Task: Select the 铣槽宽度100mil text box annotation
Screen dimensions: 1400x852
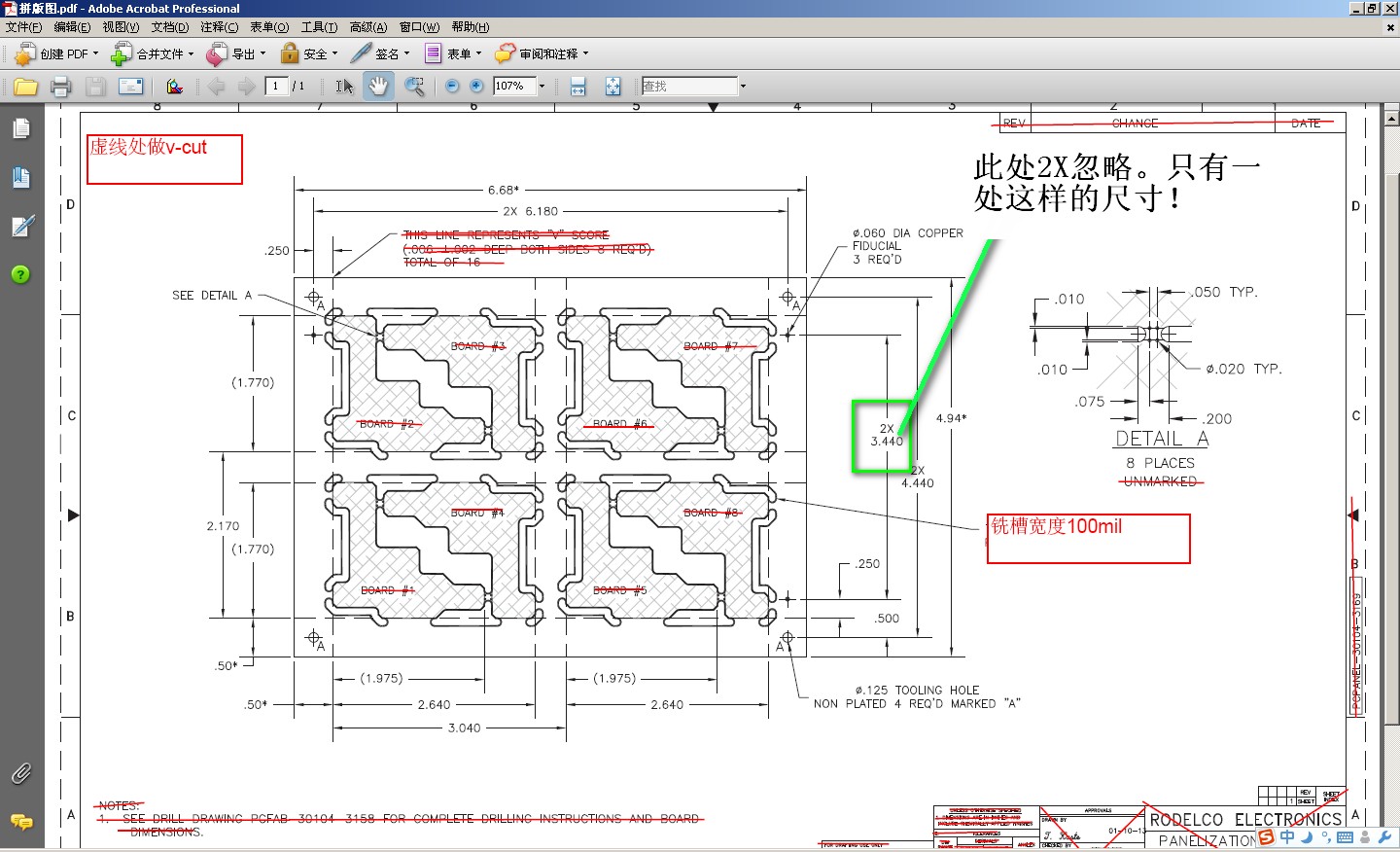Action: click(1089, 539)
